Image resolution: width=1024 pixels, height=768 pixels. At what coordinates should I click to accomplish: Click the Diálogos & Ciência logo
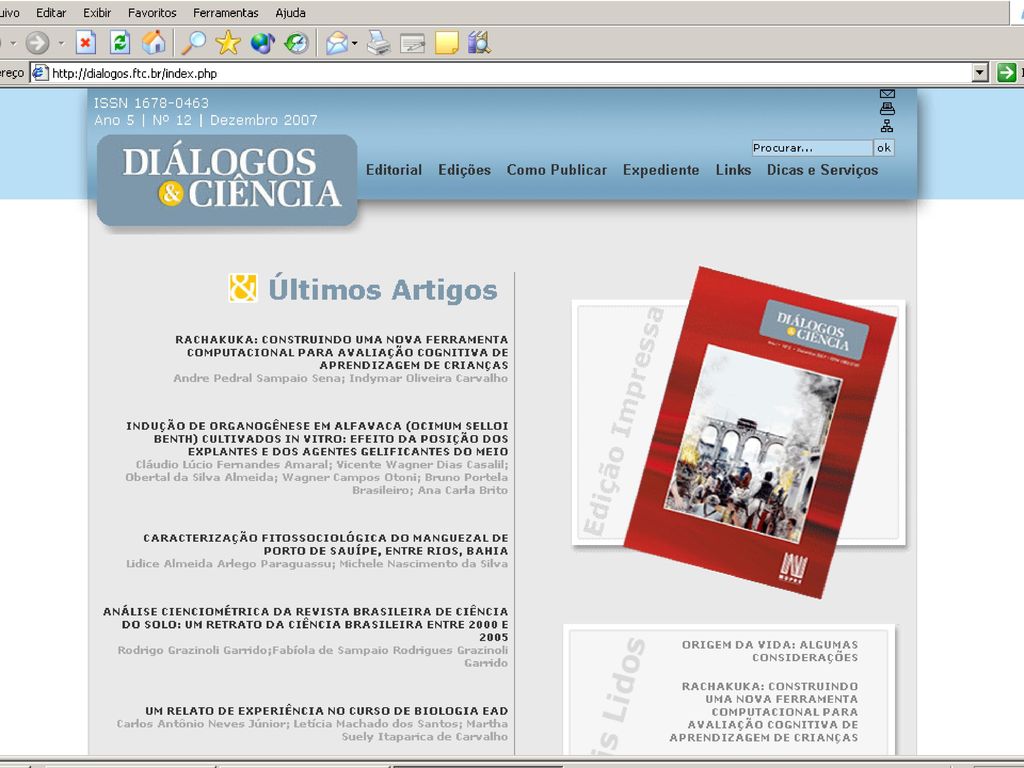click(227, 180)
